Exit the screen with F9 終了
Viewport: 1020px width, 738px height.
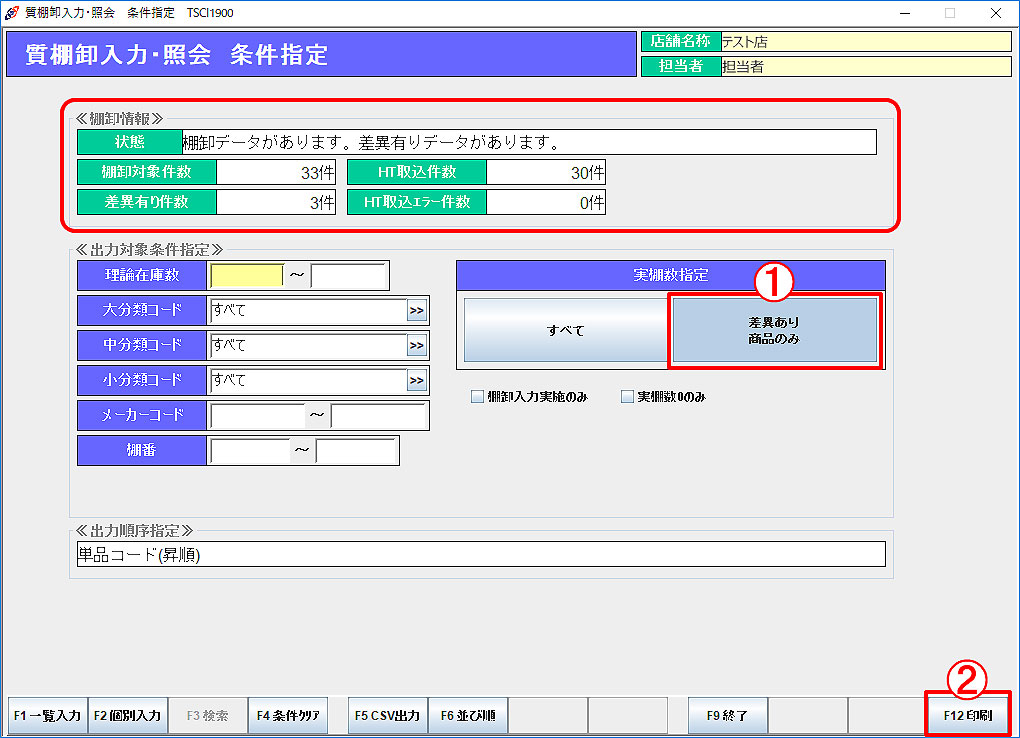click(727, 716)
